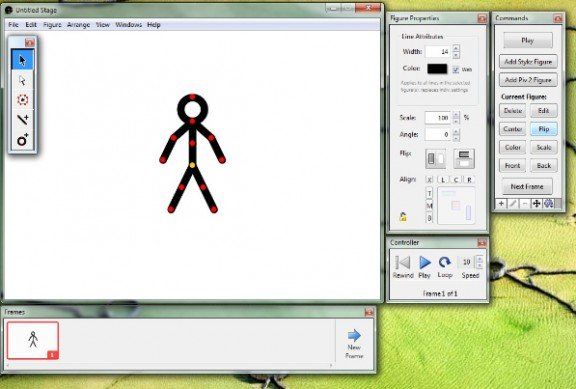This screenshot has width=576, height=389.
Task: Increase the Angle value with the up stepper
Action: (456, 131)
